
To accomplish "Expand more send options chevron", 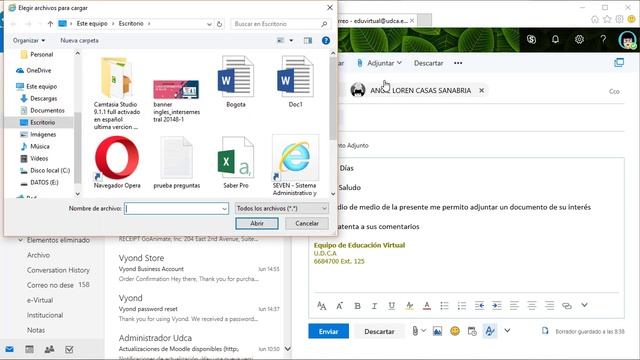I will tap(507, 331).
